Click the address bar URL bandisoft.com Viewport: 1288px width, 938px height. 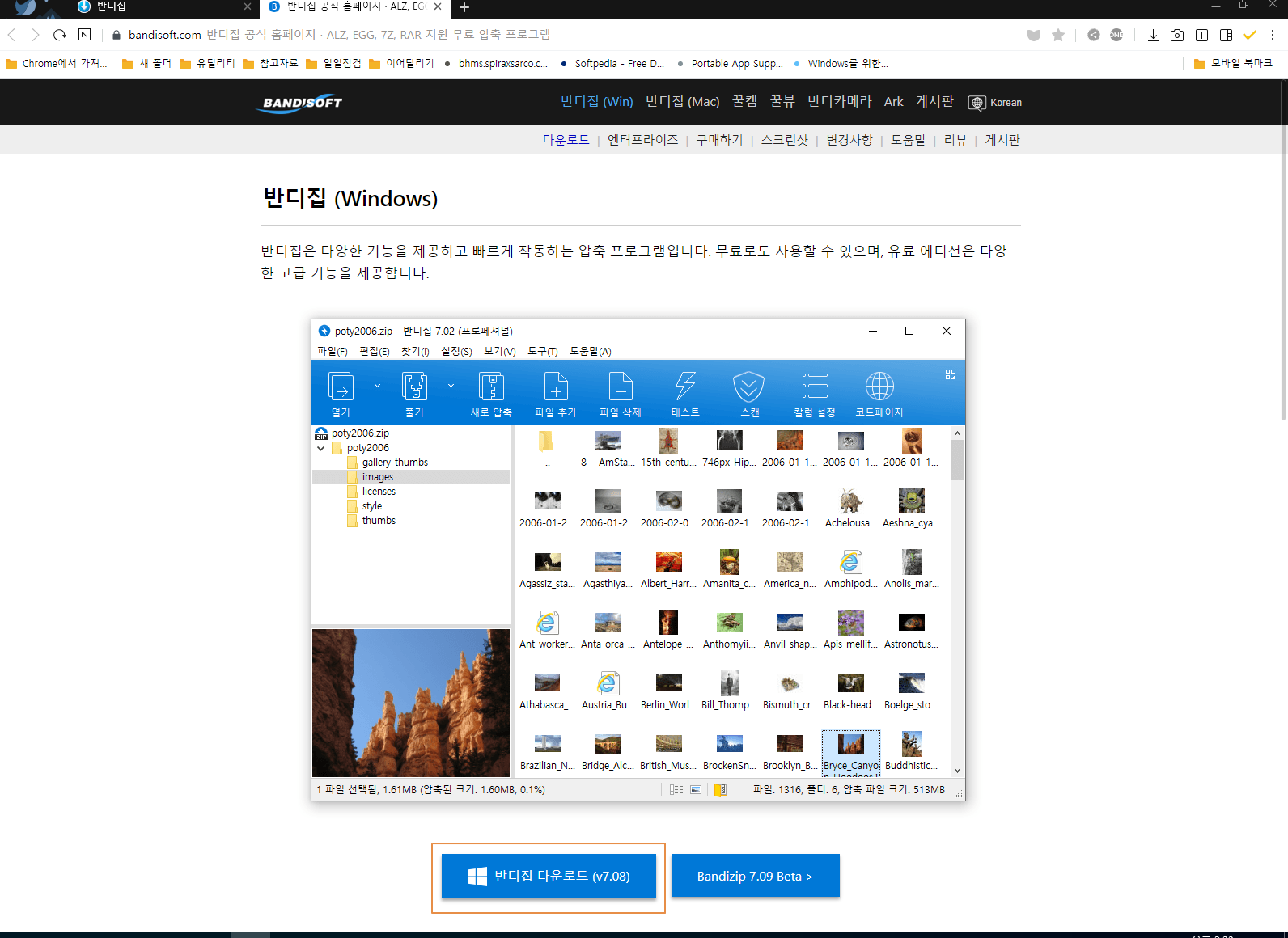[164, 35]
